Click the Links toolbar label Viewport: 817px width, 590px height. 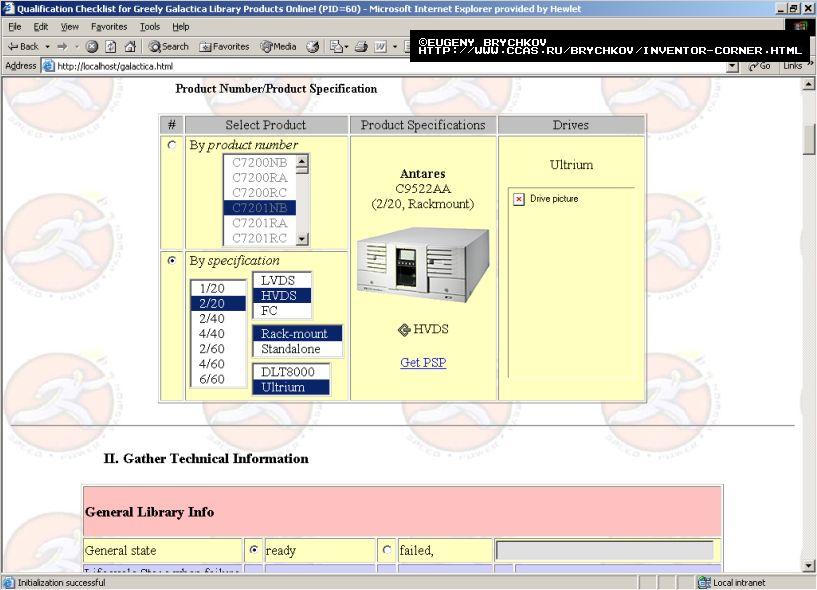[793, 66]
